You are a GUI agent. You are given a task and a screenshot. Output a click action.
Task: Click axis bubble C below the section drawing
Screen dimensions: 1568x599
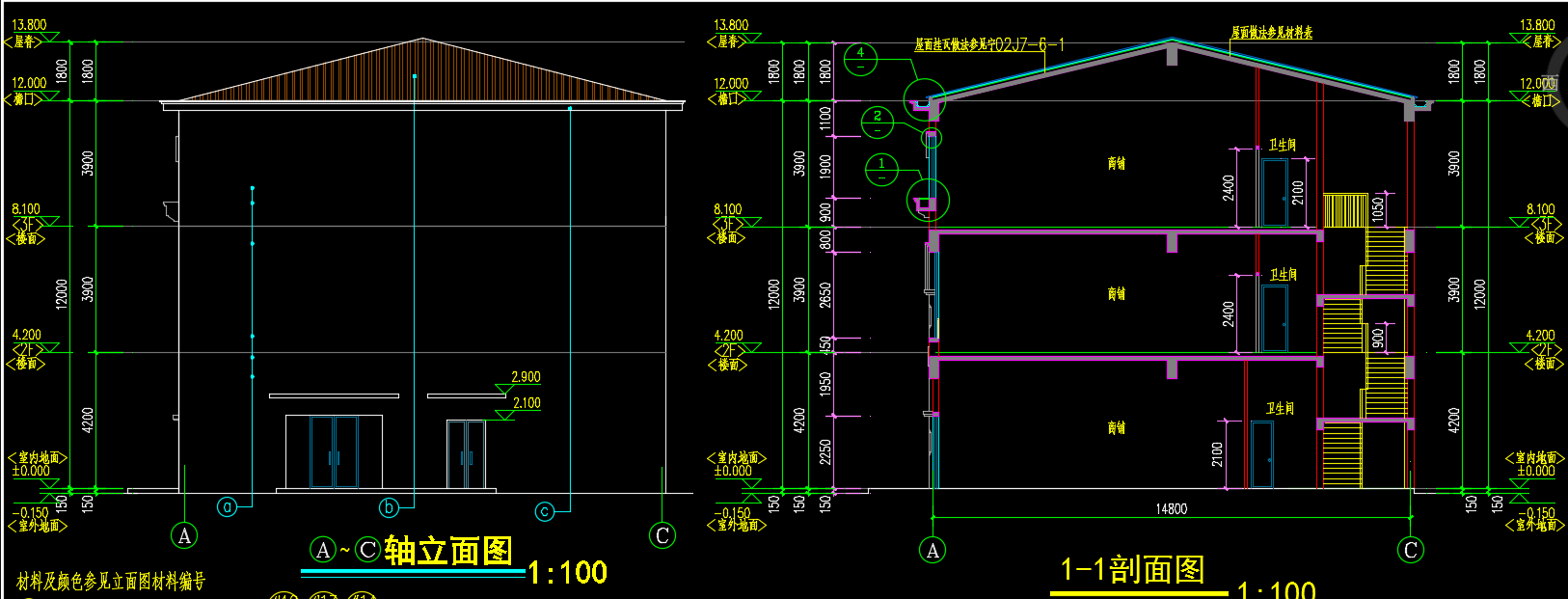pyautogui.click(x=1411, y=550)
